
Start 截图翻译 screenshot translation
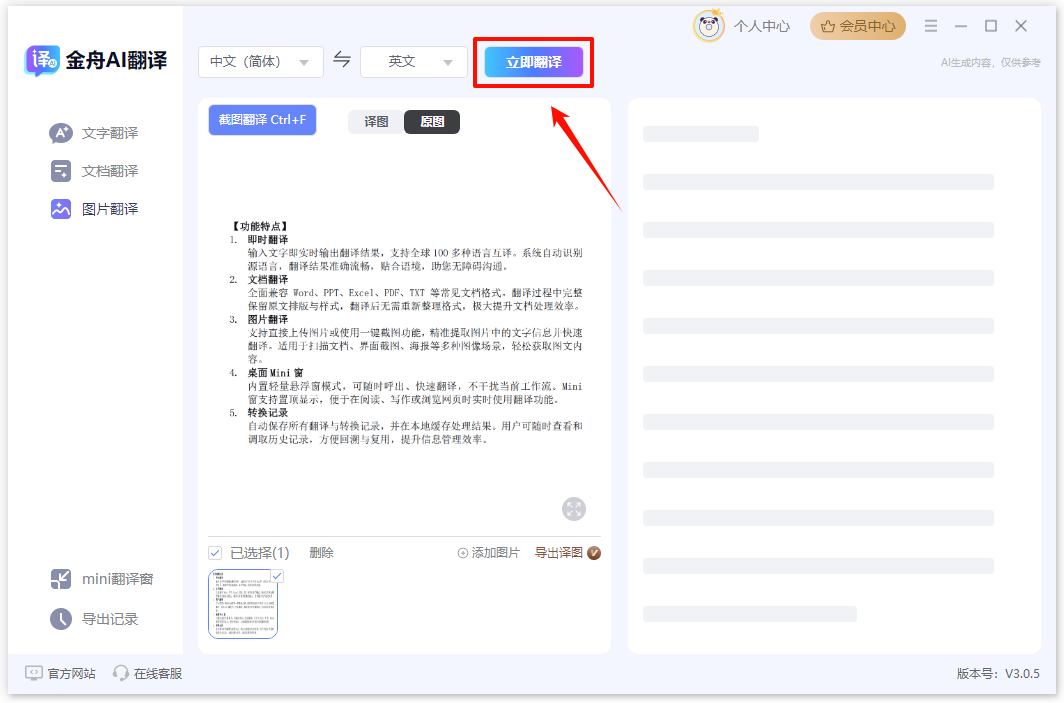point(262,119)
